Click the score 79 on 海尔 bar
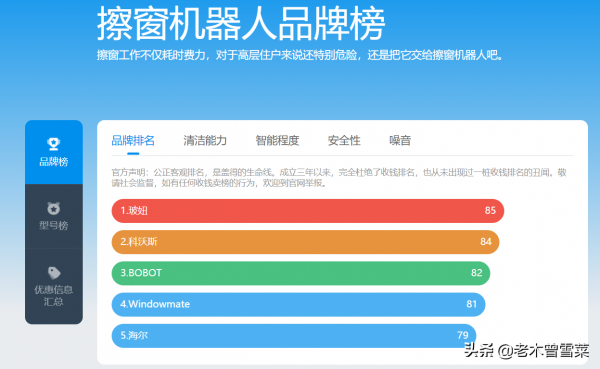Screen dimensions: 600x369 click(463, 335)
